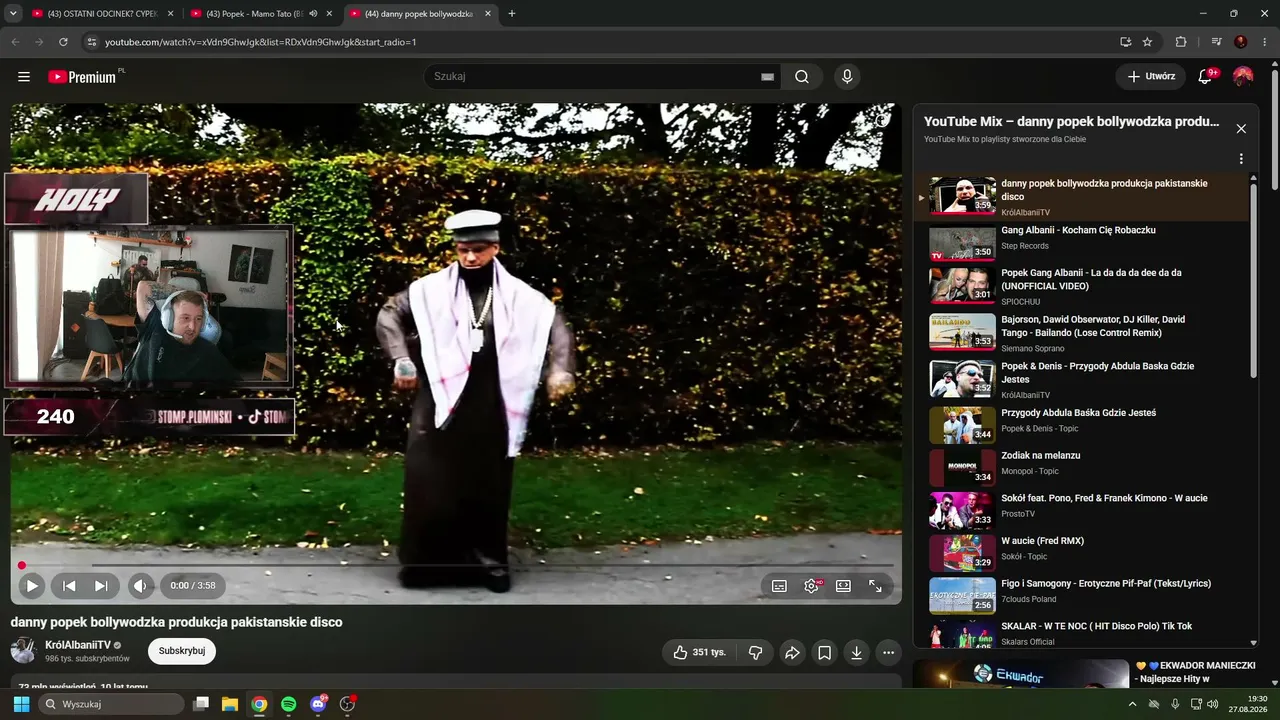This screenshot has height=720, width=1280.
Task: Open the Chrome media controls
Action: point(1216,42)
